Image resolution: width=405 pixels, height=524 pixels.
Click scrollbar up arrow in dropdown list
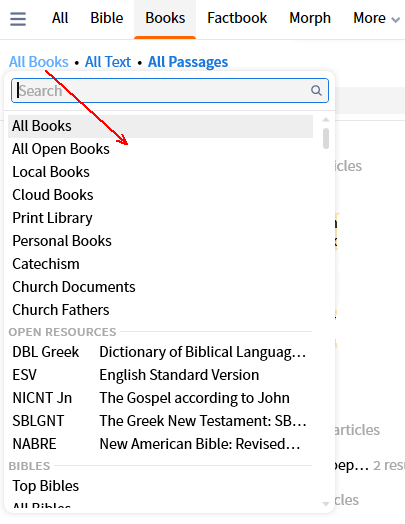(326, 120)
